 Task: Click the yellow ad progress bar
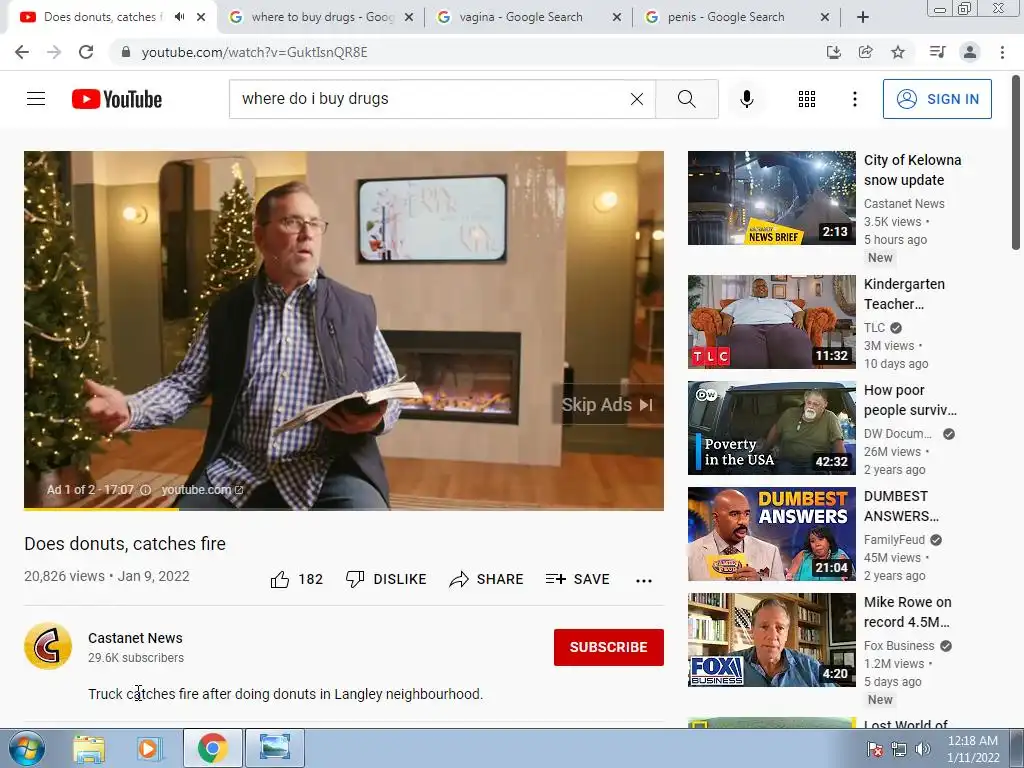coord(101,508)
